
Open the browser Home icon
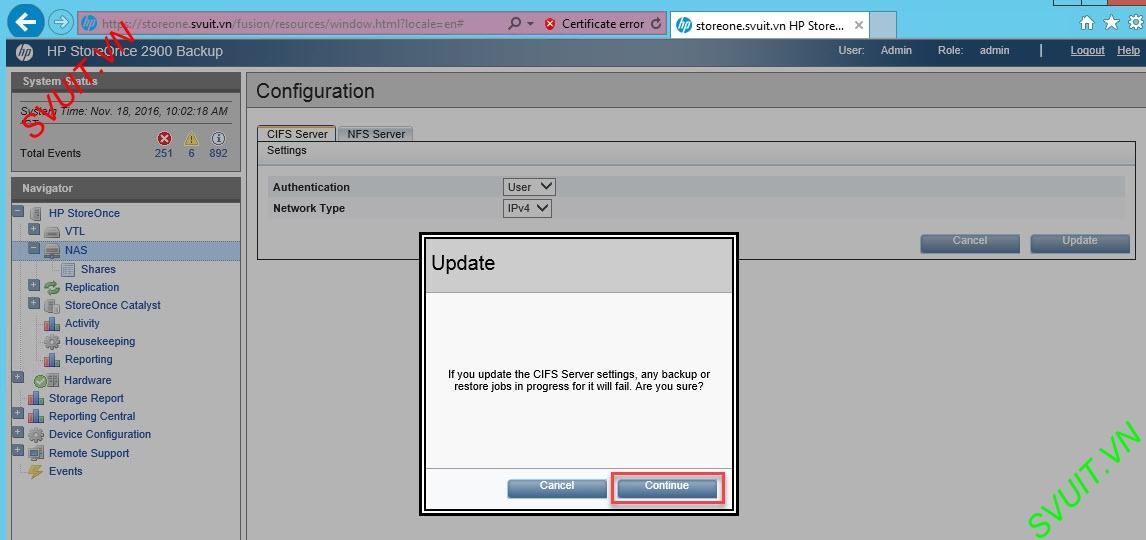tap(1087, 23)
